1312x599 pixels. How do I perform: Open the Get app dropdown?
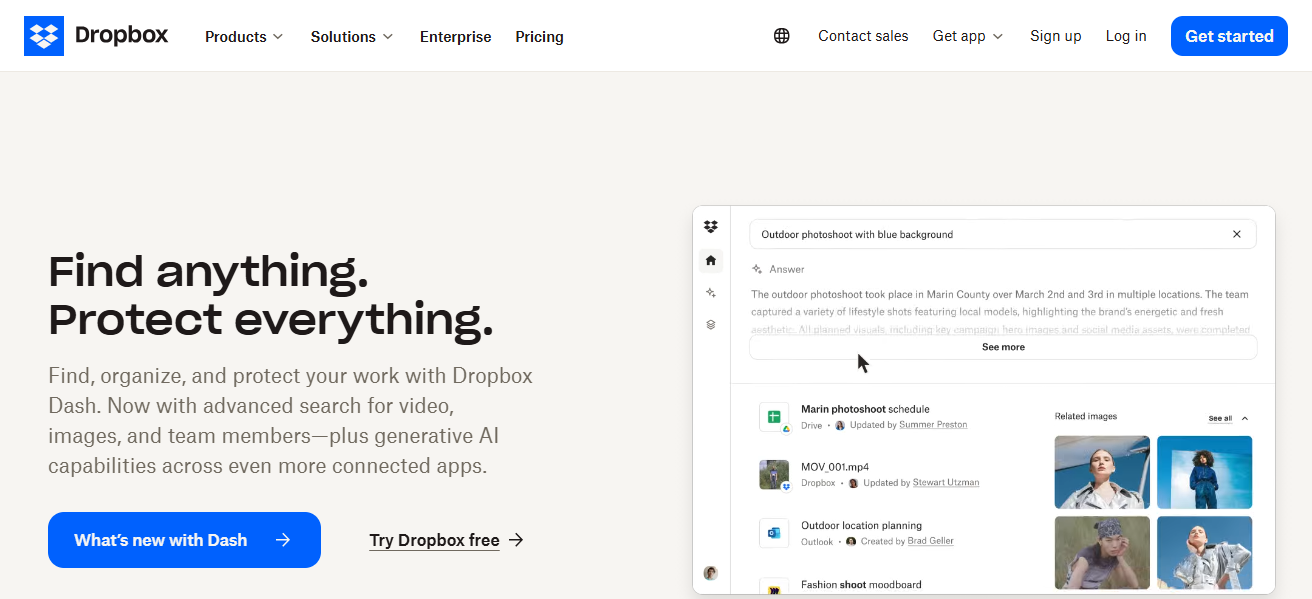point(968,36)
